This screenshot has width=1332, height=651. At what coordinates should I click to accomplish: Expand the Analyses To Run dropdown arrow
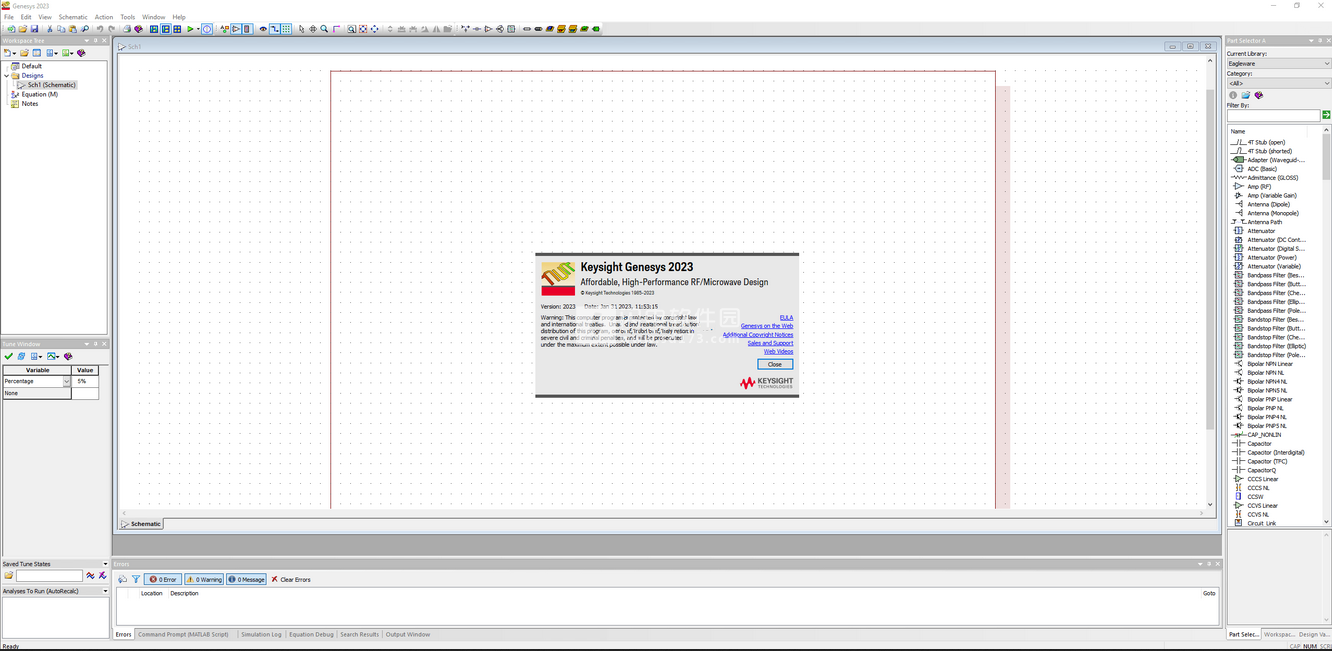point(105,591)
